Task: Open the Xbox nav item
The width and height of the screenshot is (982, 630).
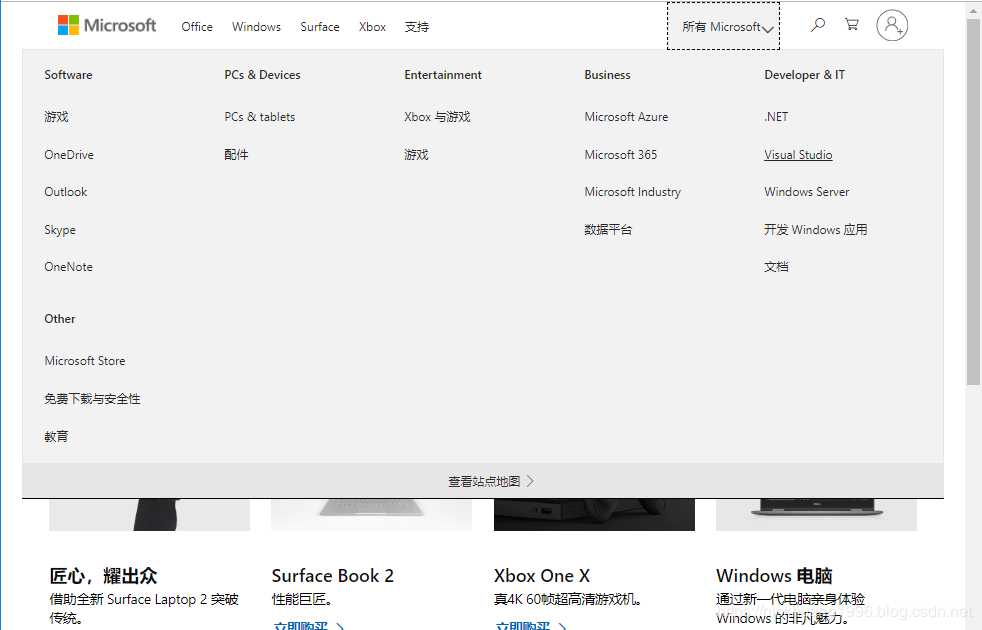Action: pyautogui.click(x=372, y=27)
